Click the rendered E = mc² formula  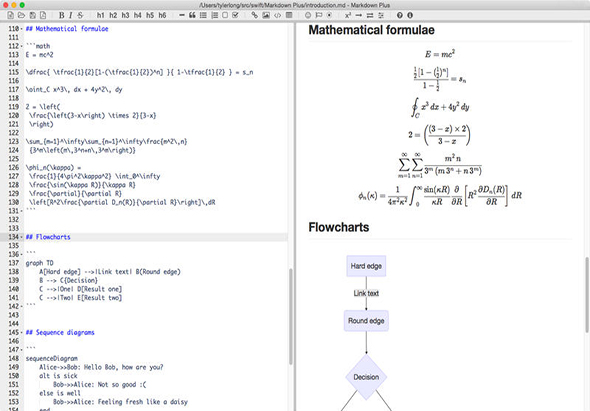(440, 54)
